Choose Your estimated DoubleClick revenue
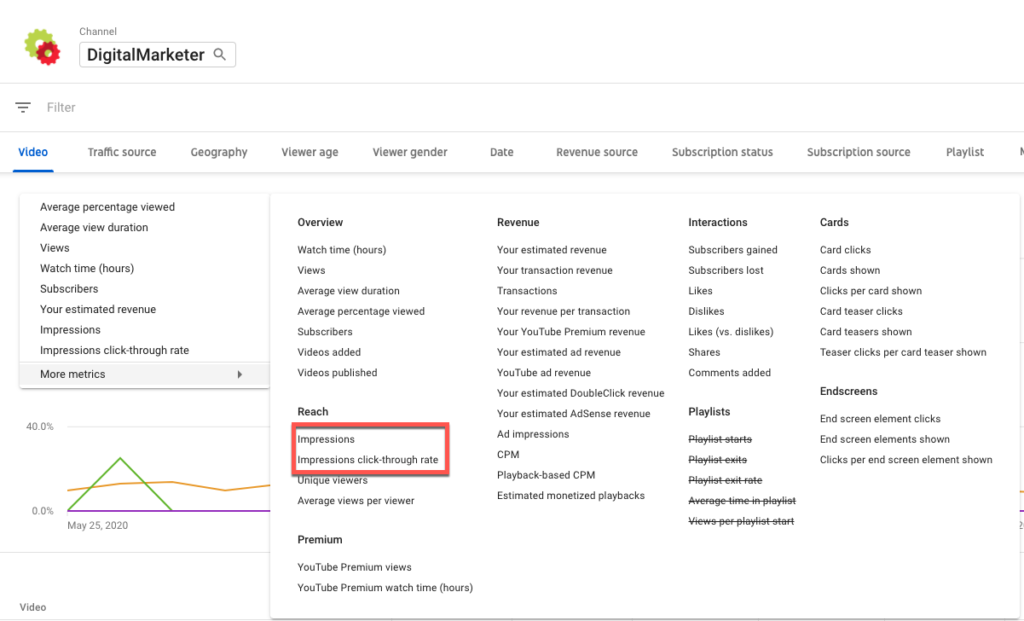Screen dimensions: 1024x621 click(581, 393)
